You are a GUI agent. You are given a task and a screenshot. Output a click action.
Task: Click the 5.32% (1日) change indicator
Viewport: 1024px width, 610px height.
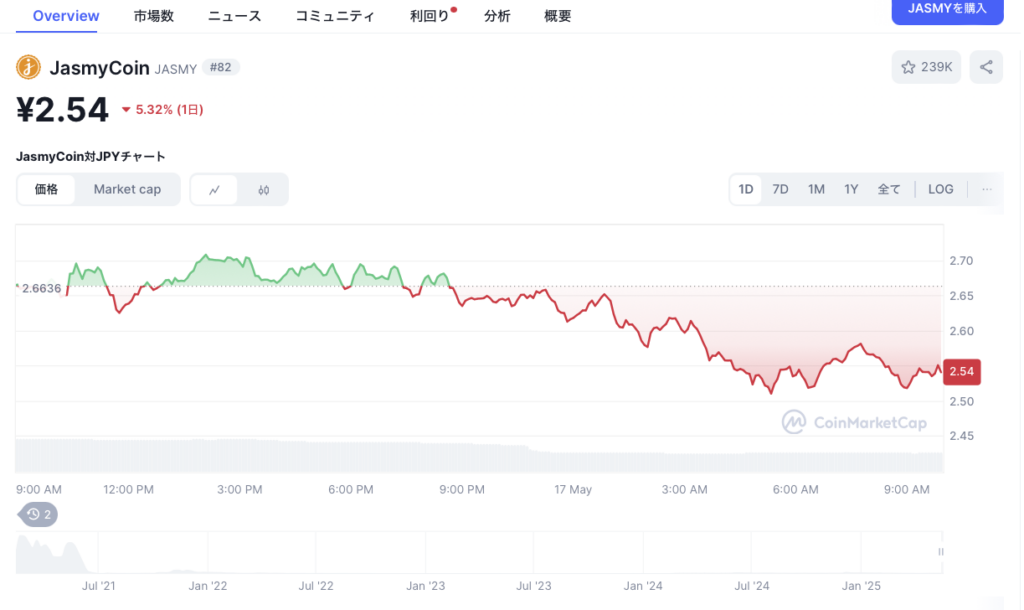[163, 110]
